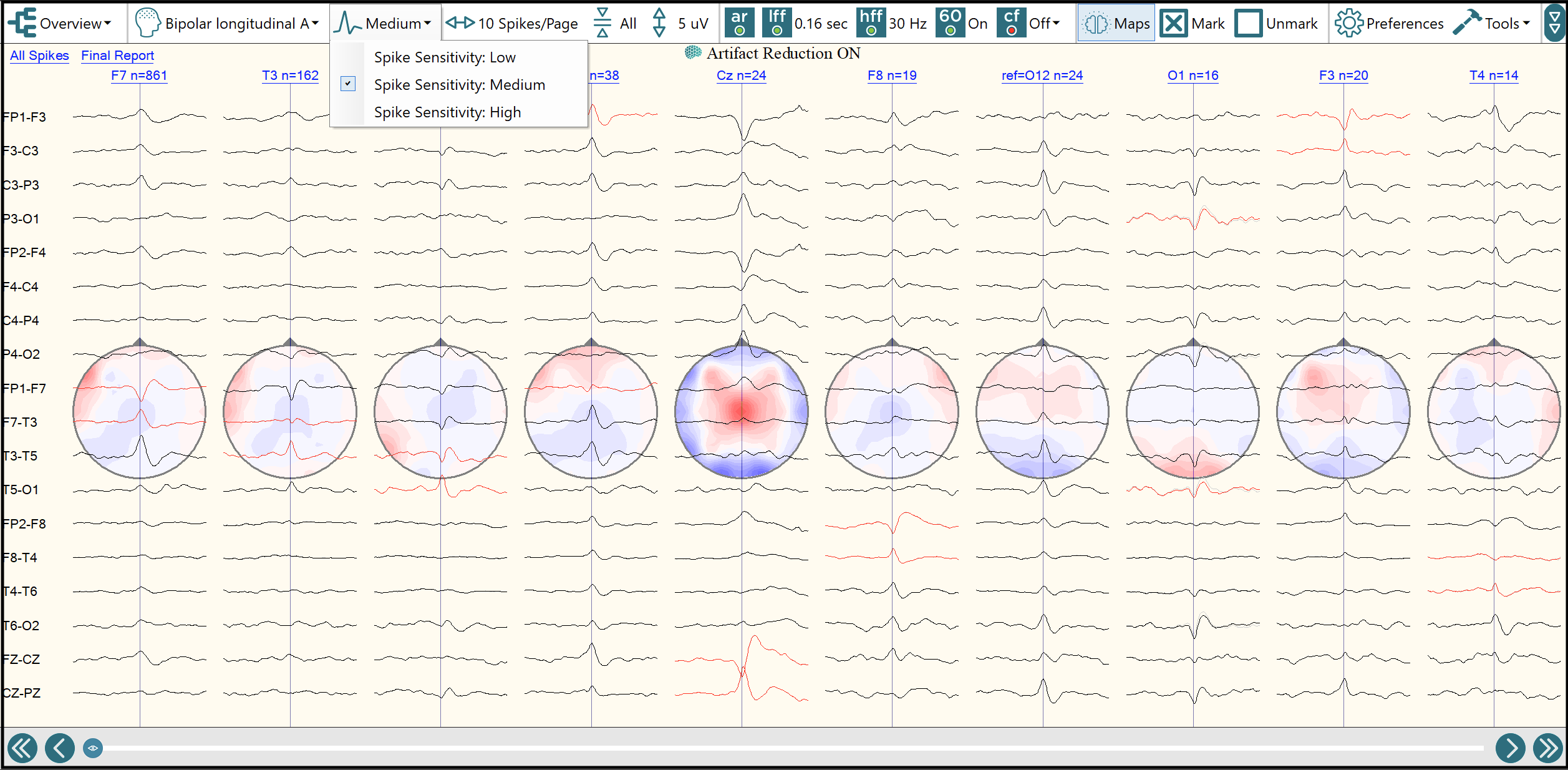Open the O1 n=16 spike group
Image resolution: width=1568 pixels, height=770 pixels.
[1193, 76]
